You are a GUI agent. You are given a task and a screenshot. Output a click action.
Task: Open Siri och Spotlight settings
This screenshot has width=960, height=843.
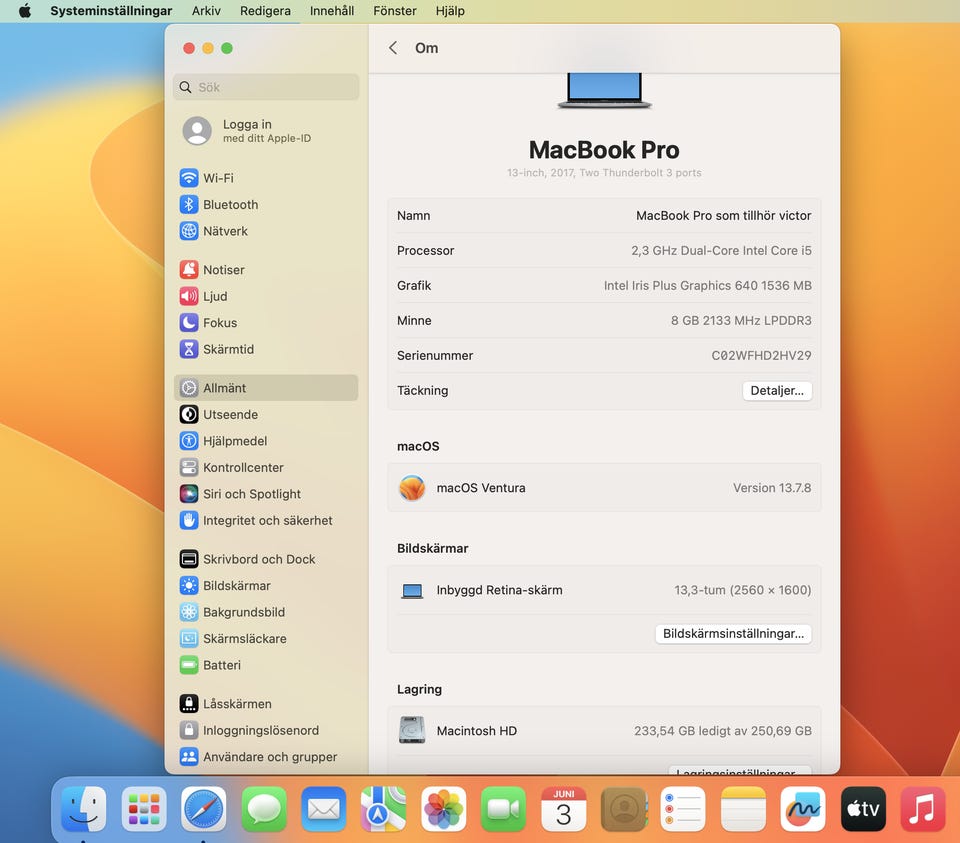[x=266, y=493]
